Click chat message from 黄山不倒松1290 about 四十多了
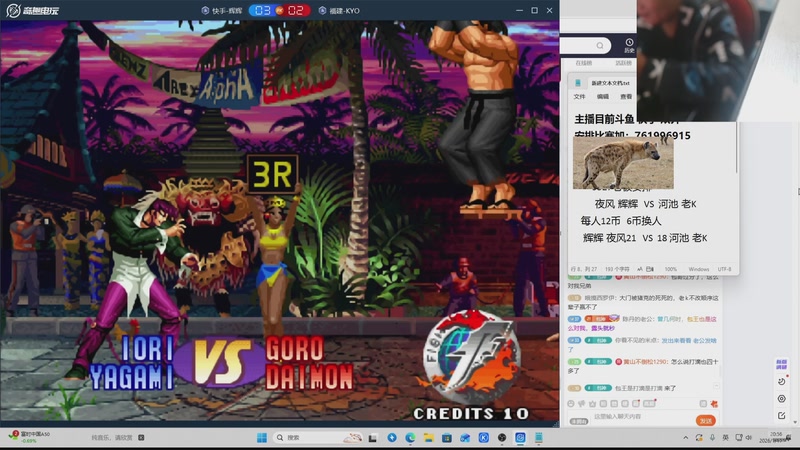 pyautogui.click(x=643, y=366)
